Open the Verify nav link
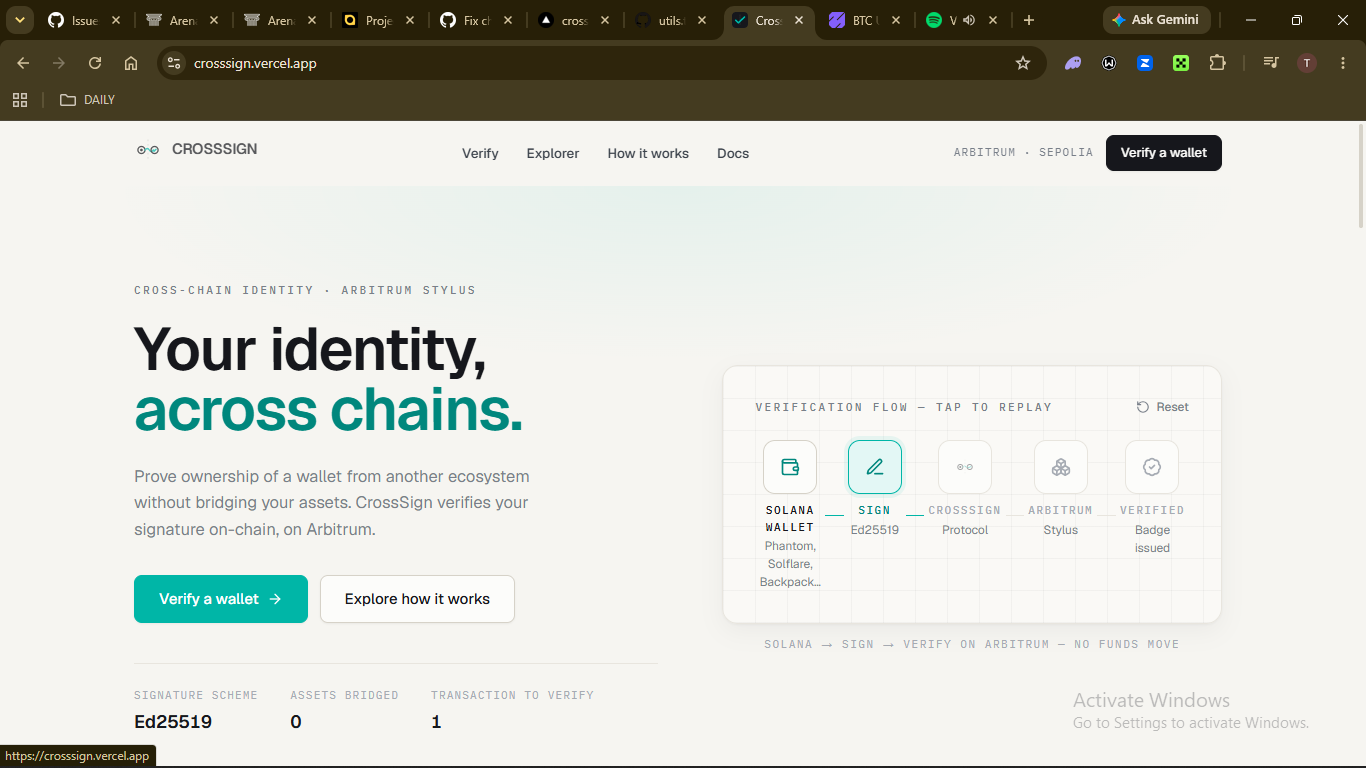Image resolution: width=1366 pixels, height=768 pixels. pyautogui.click(x=480, y=153)
